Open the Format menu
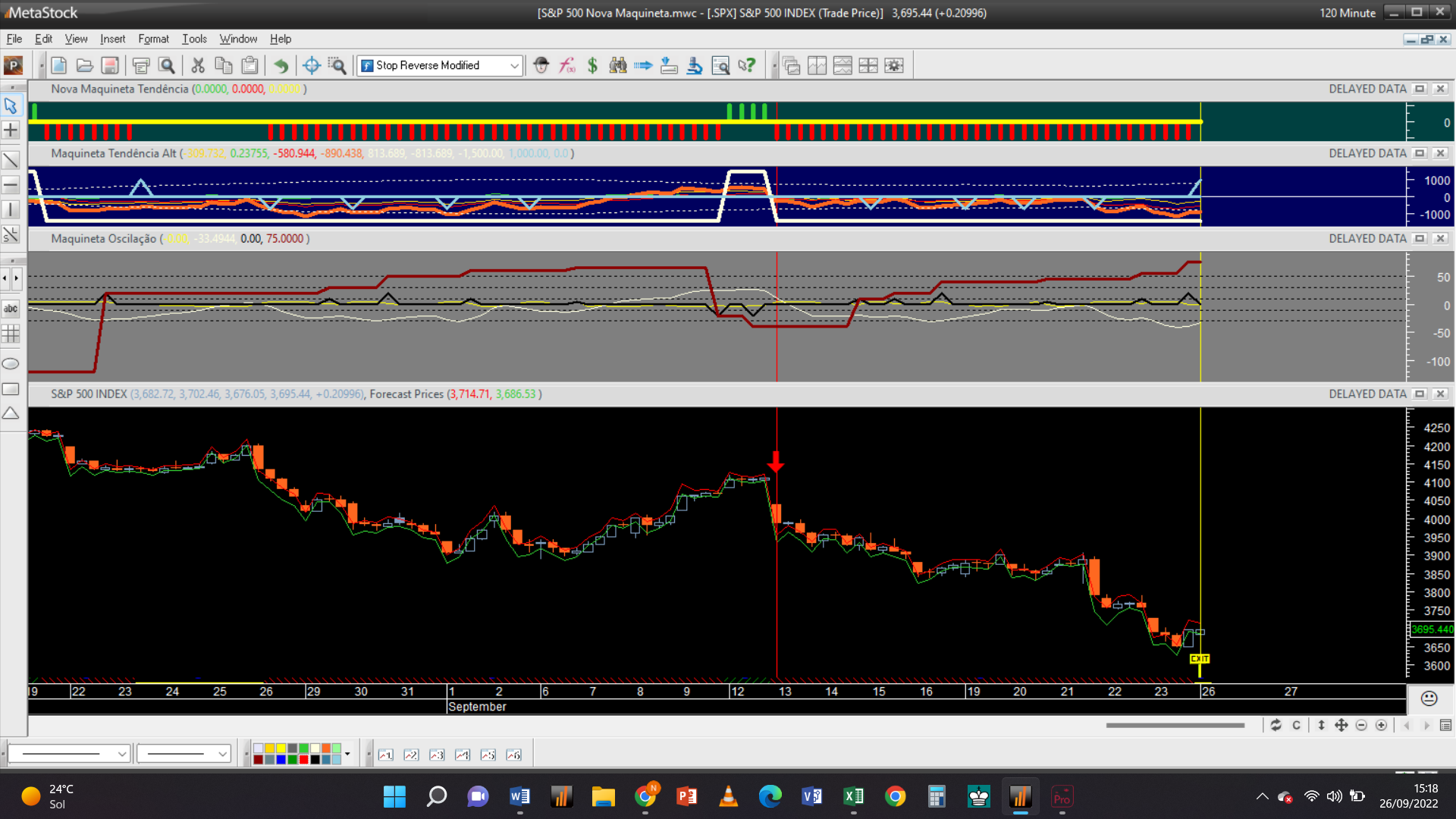The image size is (1456, 819). [153, 39]
